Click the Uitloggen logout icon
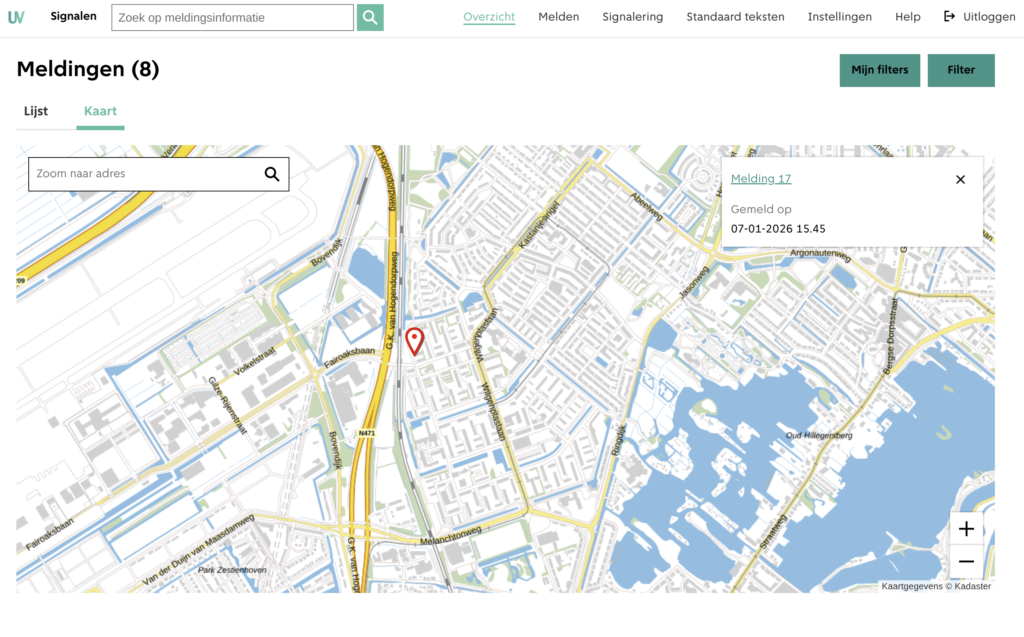 point(950,17)
